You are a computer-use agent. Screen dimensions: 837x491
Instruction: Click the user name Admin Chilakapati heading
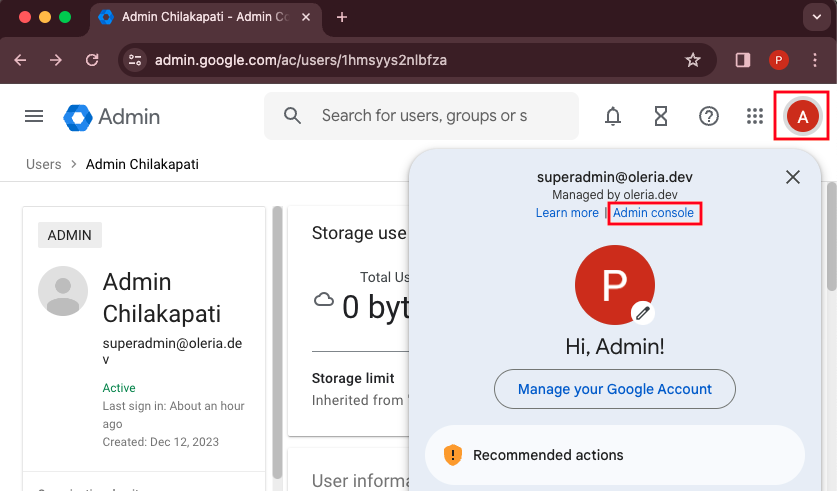pos(162,298)
